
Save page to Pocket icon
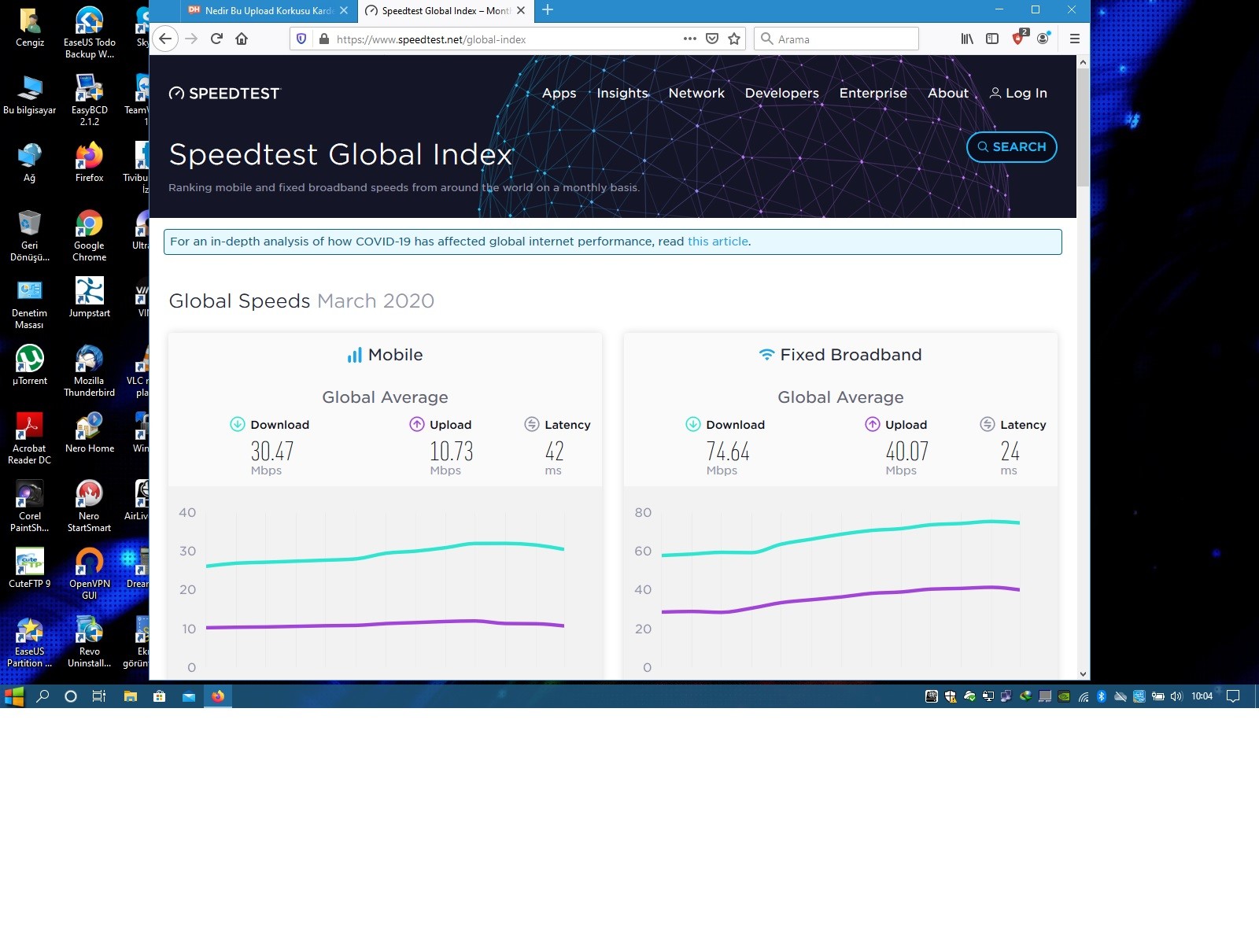712,39
